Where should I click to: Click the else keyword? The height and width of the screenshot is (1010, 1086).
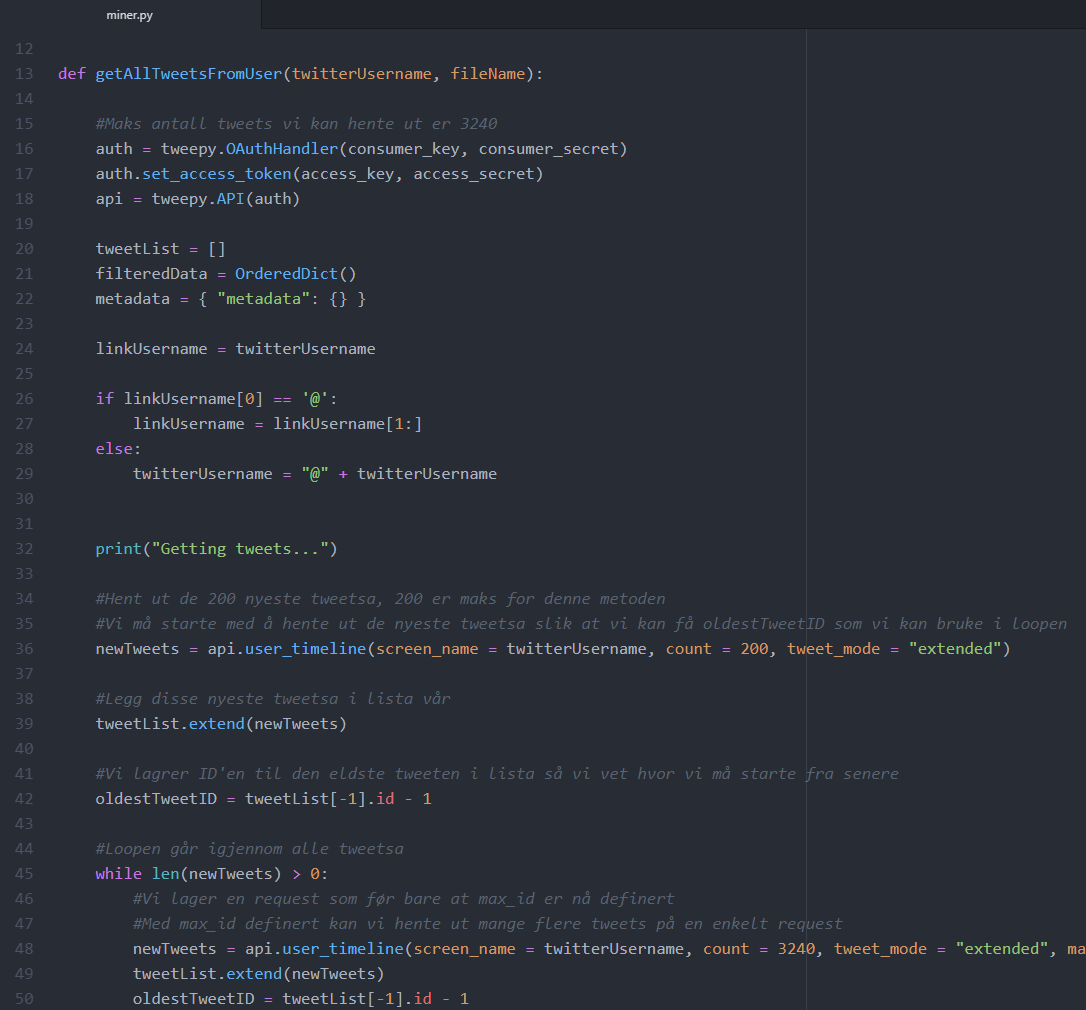114,449
